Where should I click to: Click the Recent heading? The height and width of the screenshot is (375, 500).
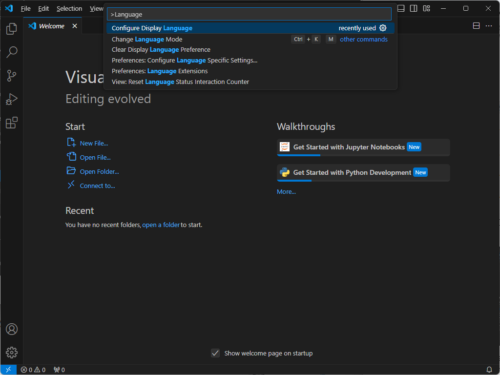79,211
